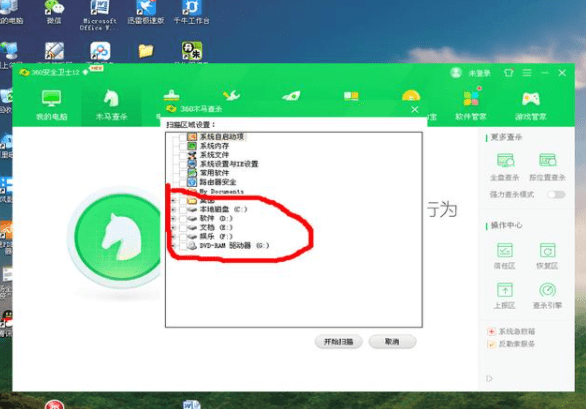Check the DVD-RAM 驱动器 (G:) checkbox
The image size is (586, 409).
pos(183,246)
